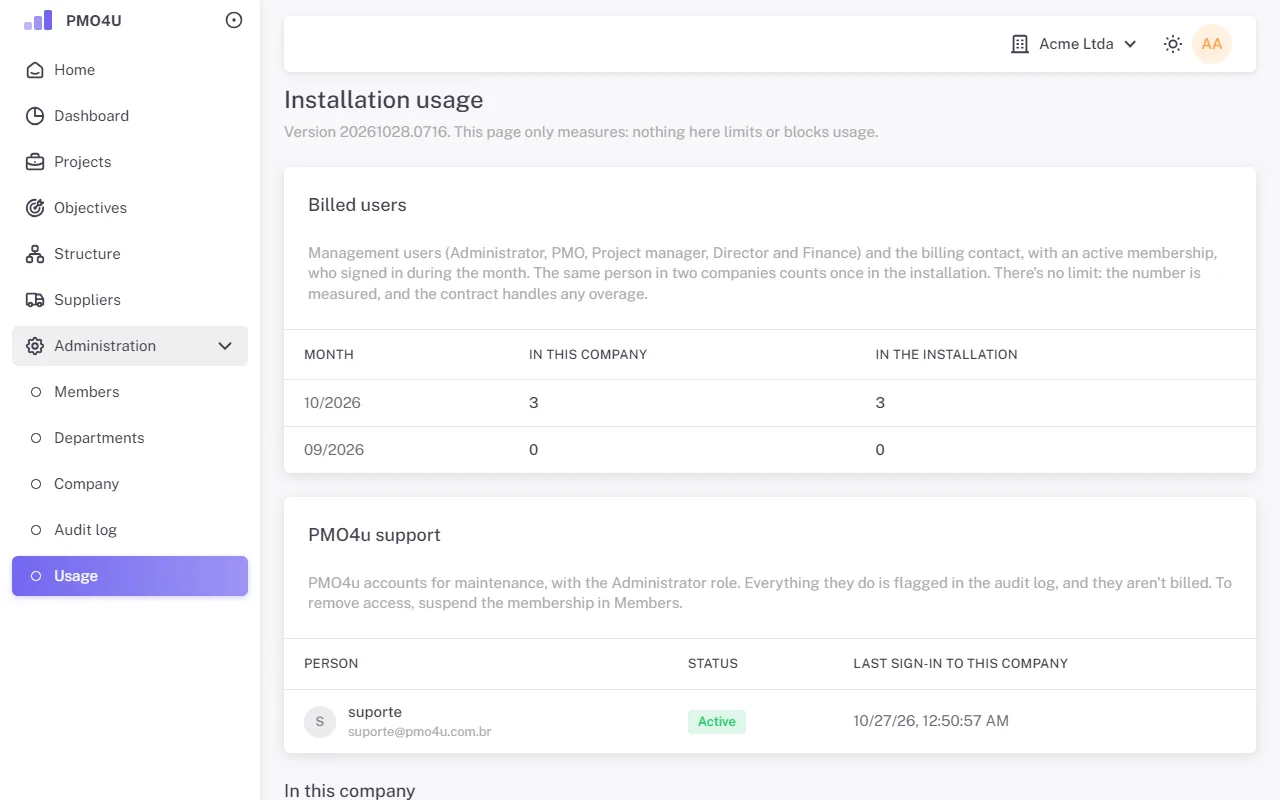Click the suporte person name
The height and width of the screenshot is (800, 1280).
point(375,712)
